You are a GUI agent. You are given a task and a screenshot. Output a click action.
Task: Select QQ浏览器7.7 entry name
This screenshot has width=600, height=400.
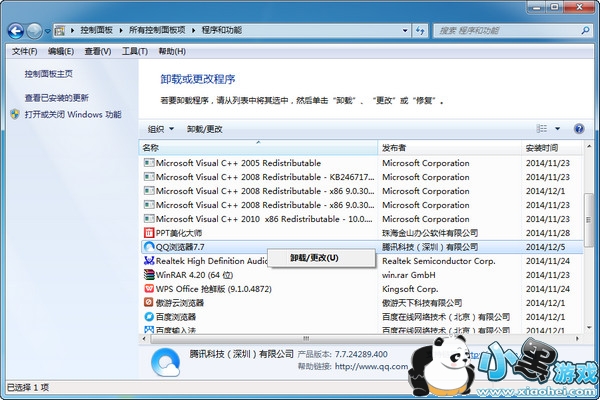(180, 247)
